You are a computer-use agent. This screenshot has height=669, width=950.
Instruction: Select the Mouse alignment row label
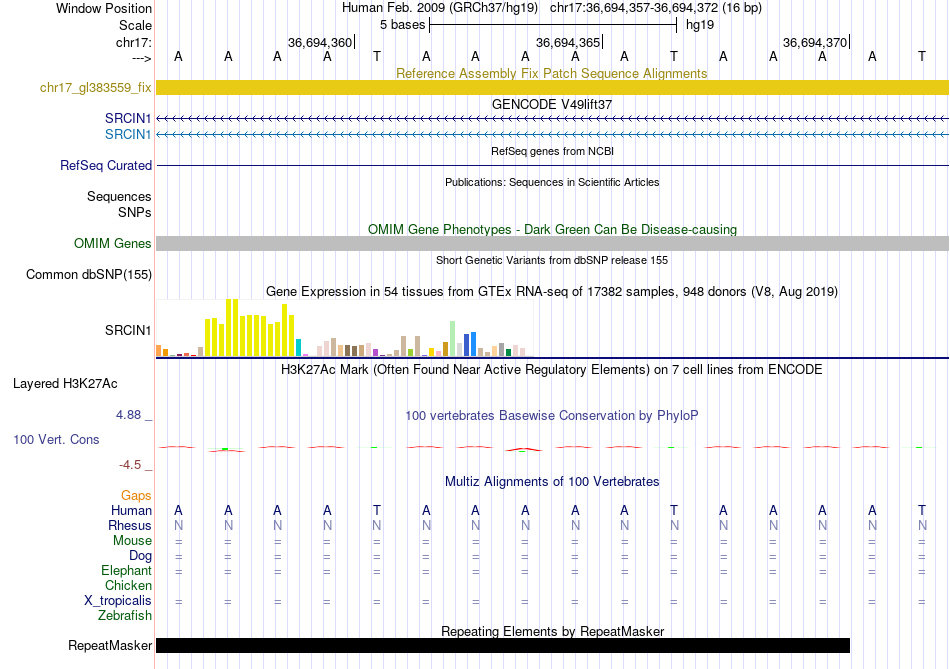[x=132, y=541]
